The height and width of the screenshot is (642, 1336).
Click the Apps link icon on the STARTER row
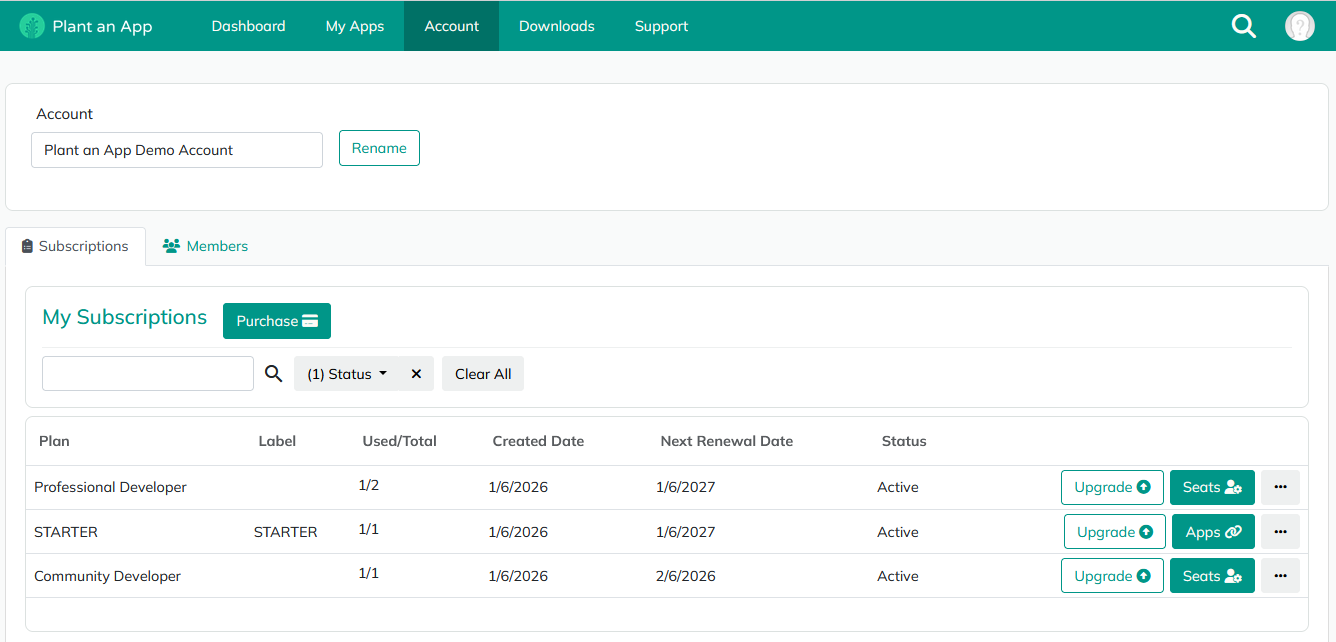click(x=1212, y=531)
